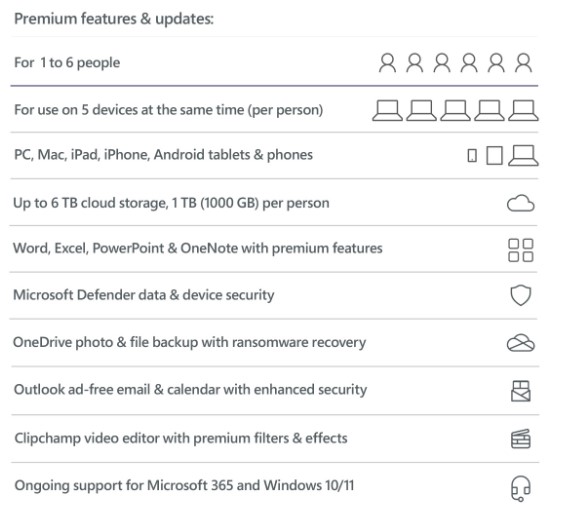Click the Outlook envelope icon
The width and height of the screenshot is (565, 524).
[521, 391]
